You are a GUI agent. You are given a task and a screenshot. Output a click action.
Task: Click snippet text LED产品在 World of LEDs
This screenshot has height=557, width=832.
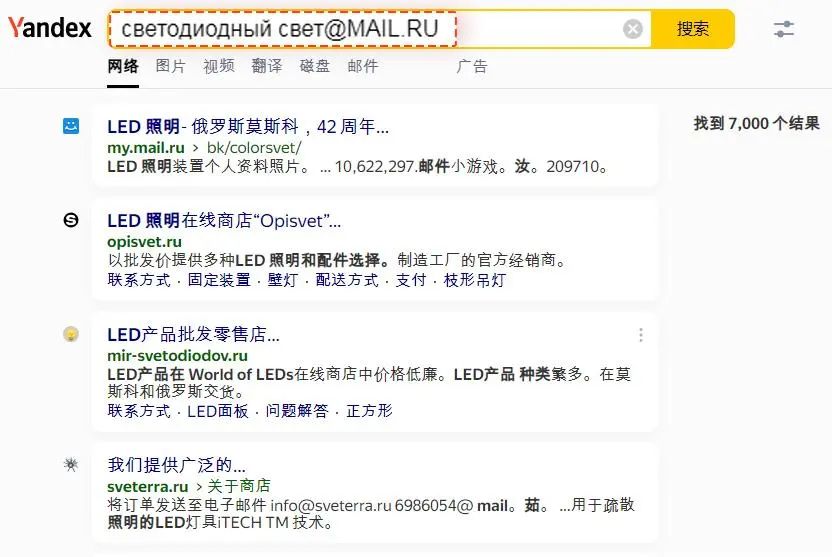pyautogui.click(x=200, y=375)
